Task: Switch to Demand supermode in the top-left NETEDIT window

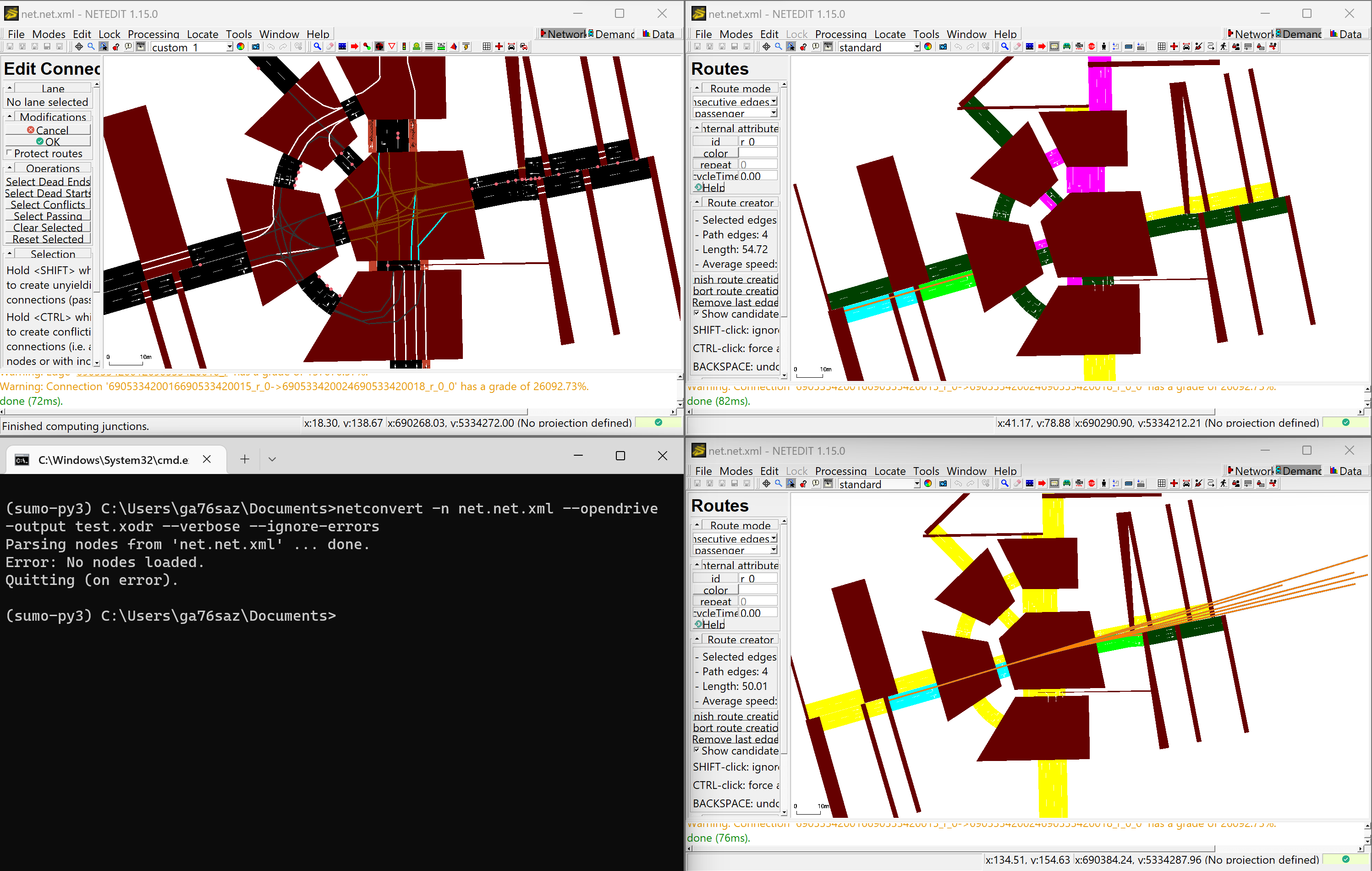Action: pos(611,34)
